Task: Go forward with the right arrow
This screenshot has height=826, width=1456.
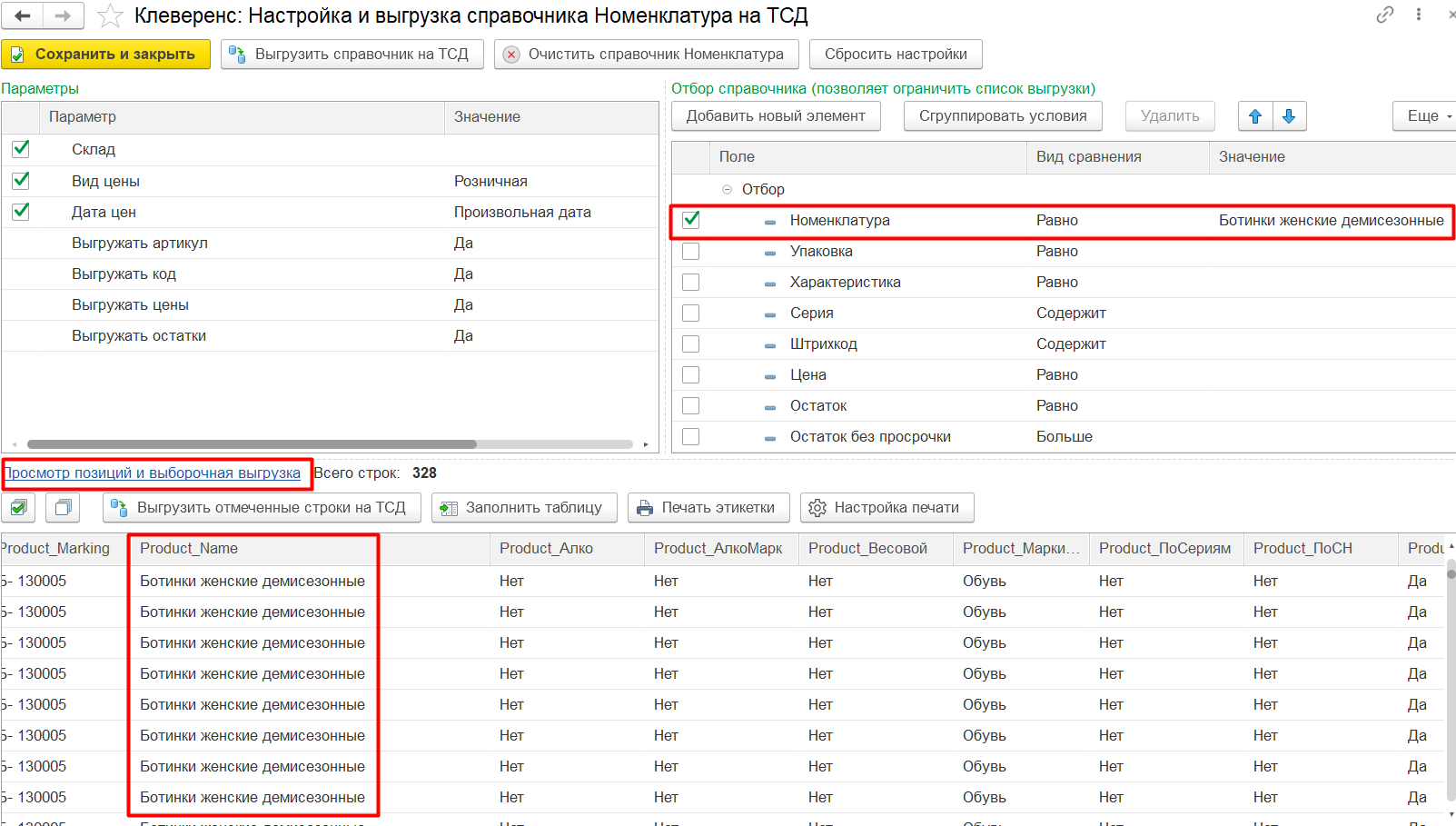Action: point(63,15)
